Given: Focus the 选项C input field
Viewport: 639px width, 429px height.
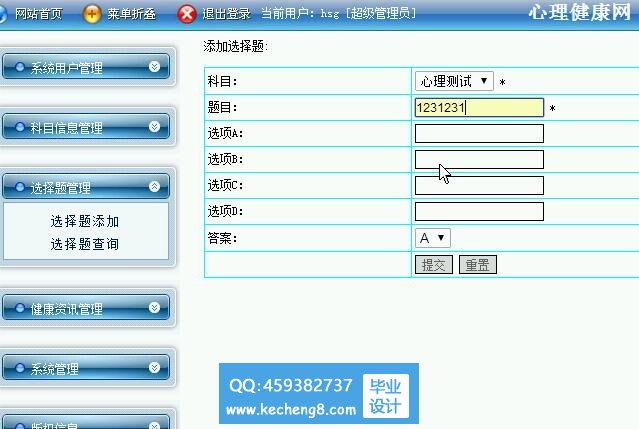Looking at the screenshot, I should tap(479, 185).
